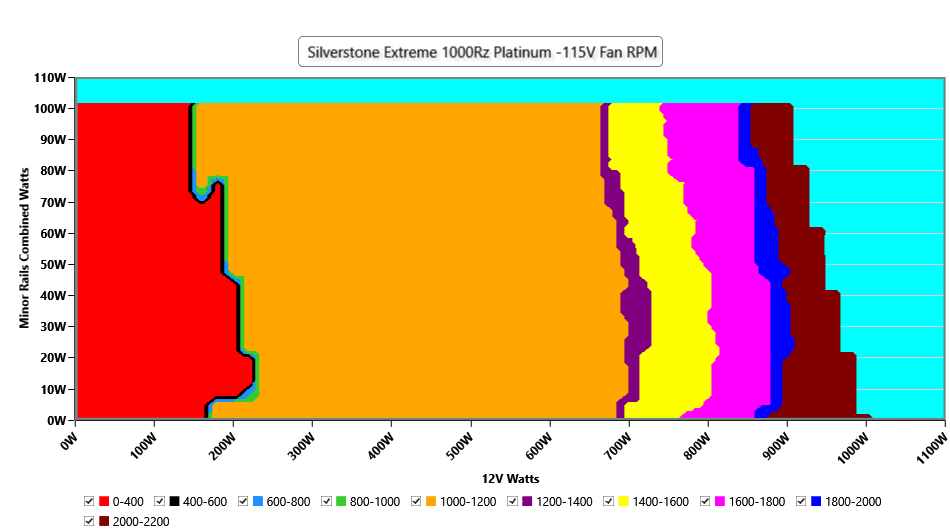Image resolution: width=950 pixels, height=530 pixels.
Task: Click the yellow 1400-1600 legend swatch
Action: pos(624,502)
